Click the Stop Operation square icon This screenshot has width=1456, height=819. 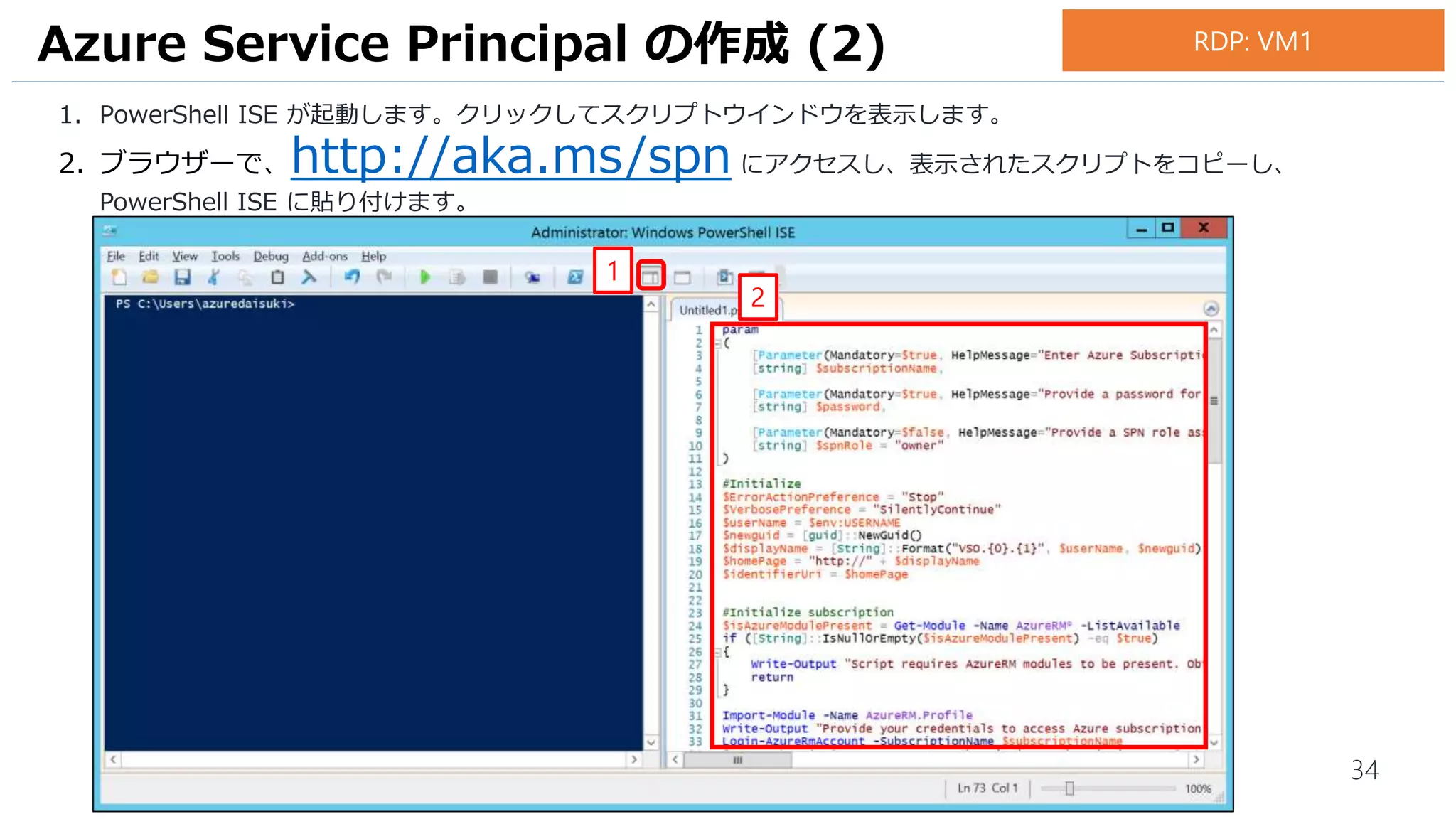[x=490, y=277]
